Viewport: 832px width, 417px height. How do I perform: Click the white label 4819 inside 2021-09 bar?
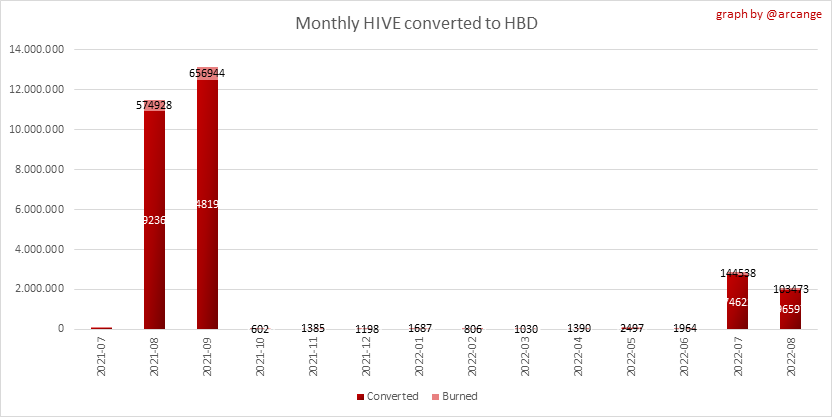point(207,204)
